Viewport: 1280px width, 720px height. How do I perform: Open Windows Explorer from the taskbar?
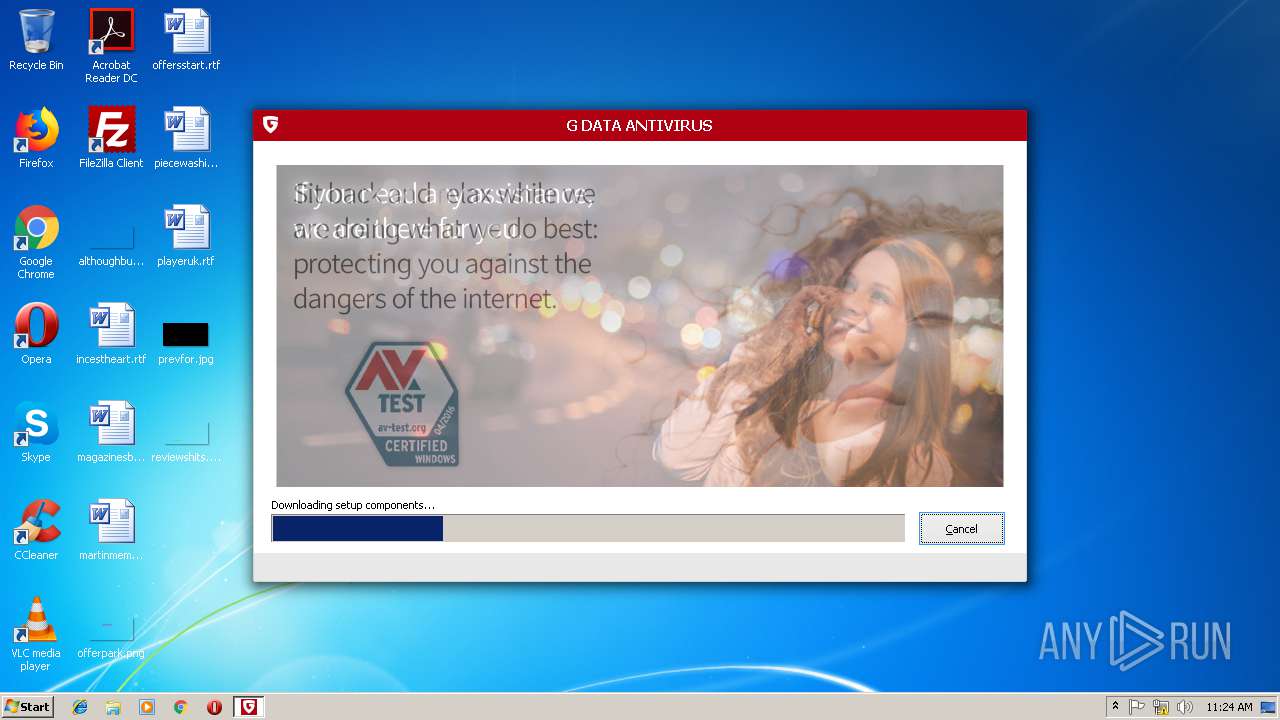pyautogui.click(x=113, y=707)
